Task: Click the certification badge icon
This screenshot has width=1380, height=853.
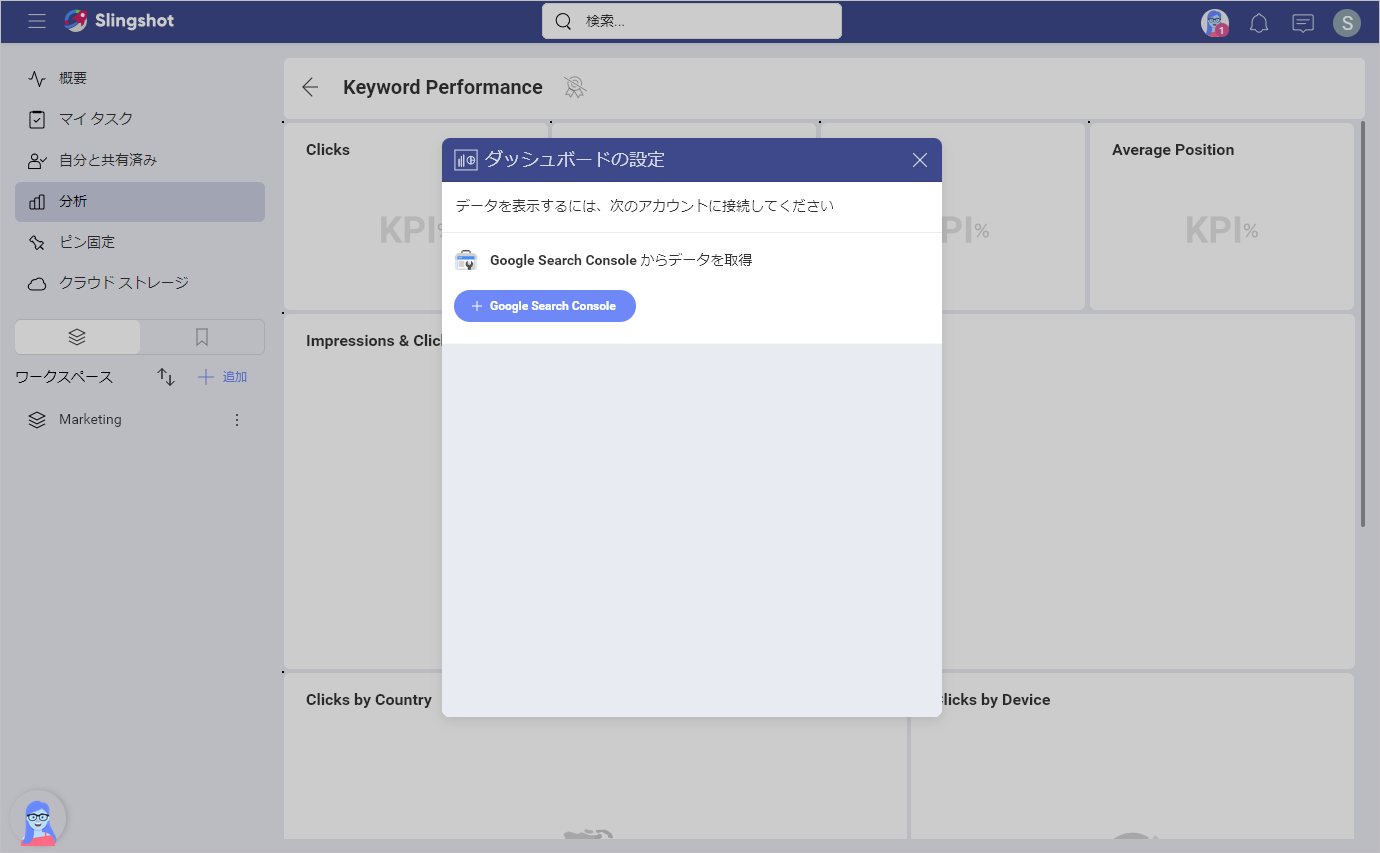Action: [x=574, y=87]
